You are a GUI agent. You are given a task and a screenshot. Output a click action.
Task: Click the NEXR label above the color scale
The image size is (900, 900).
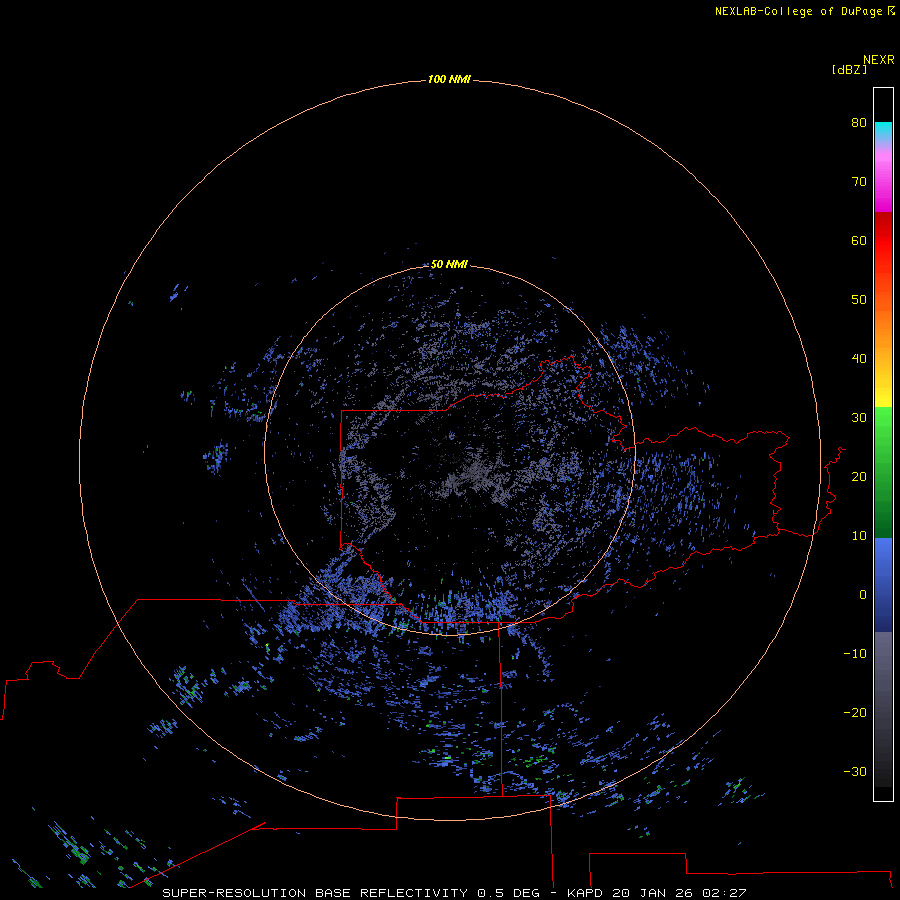[879, 60]
